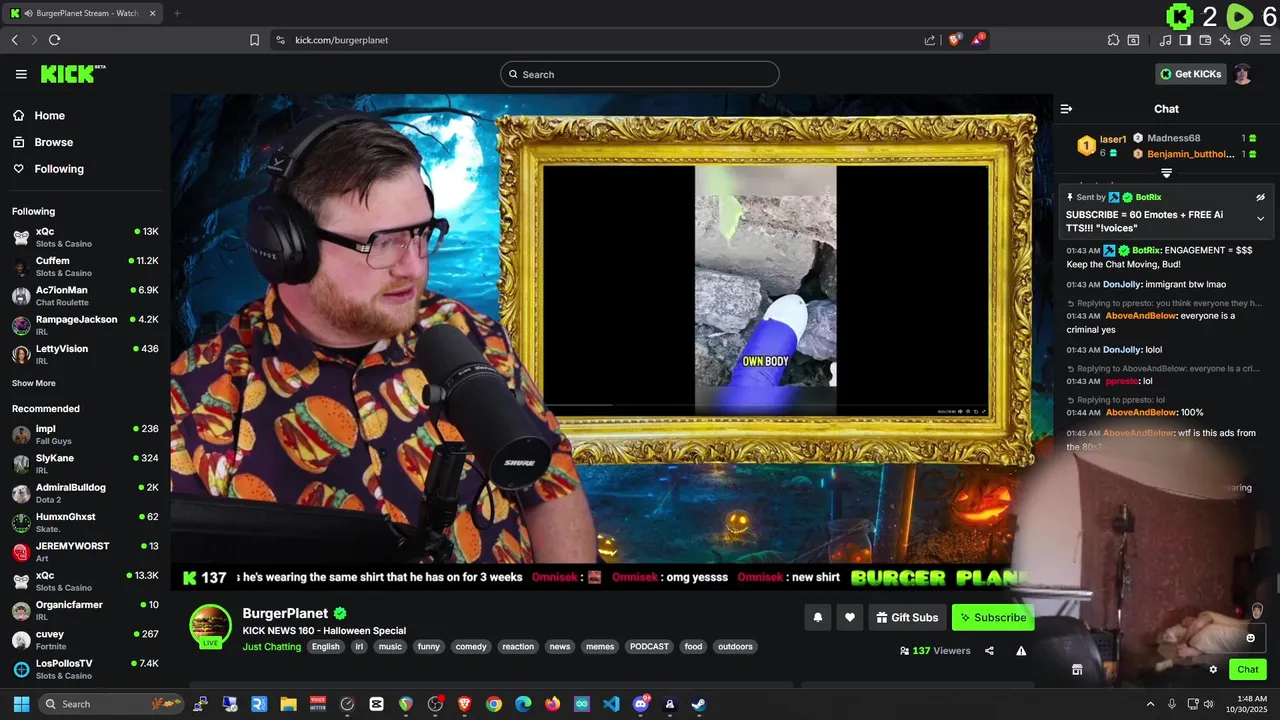This screenshot has height=720, width=1280.
Task: Expand Show More under Following
Action: (x=34, y=383)
